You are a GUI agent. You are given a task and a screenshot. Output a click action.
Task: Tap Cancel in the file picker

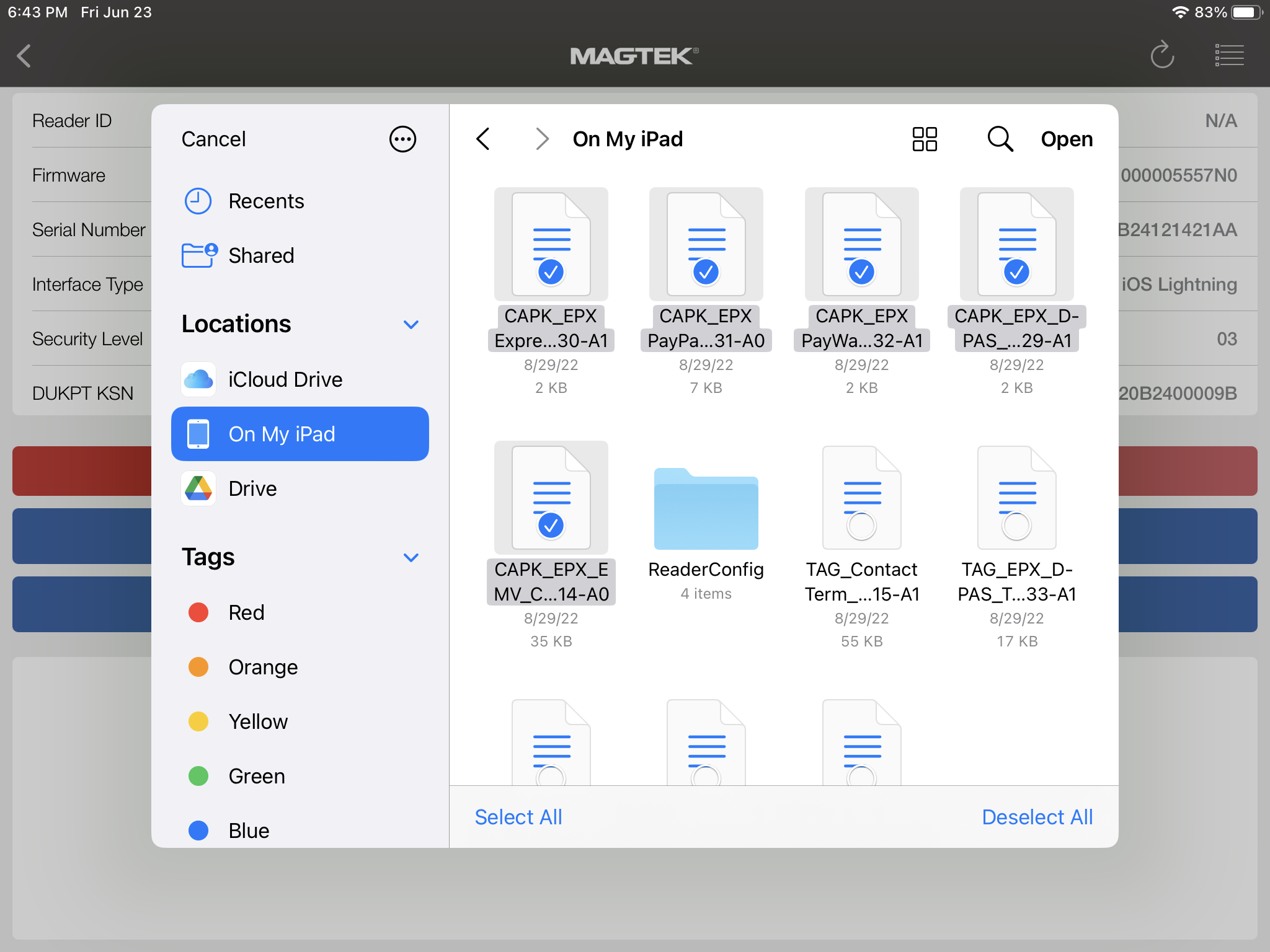213,139
